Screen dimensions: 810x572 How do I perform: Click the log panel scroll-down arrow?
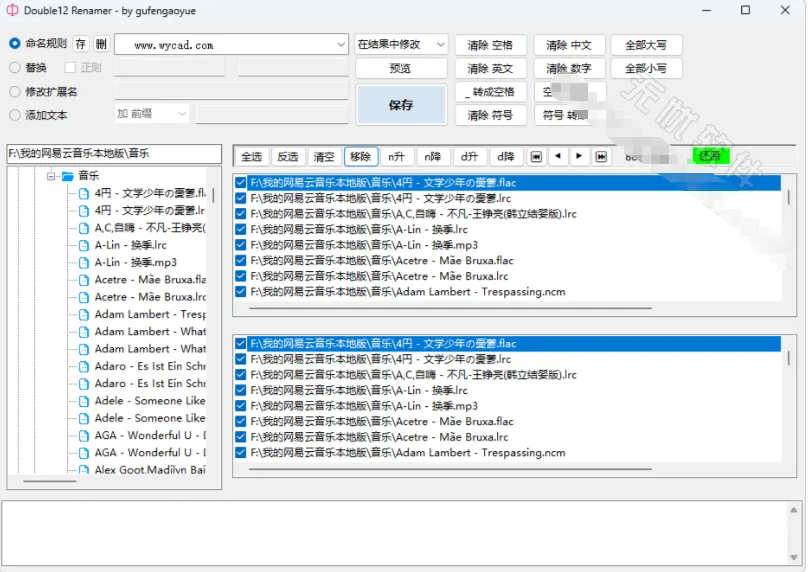coord(793,556)
